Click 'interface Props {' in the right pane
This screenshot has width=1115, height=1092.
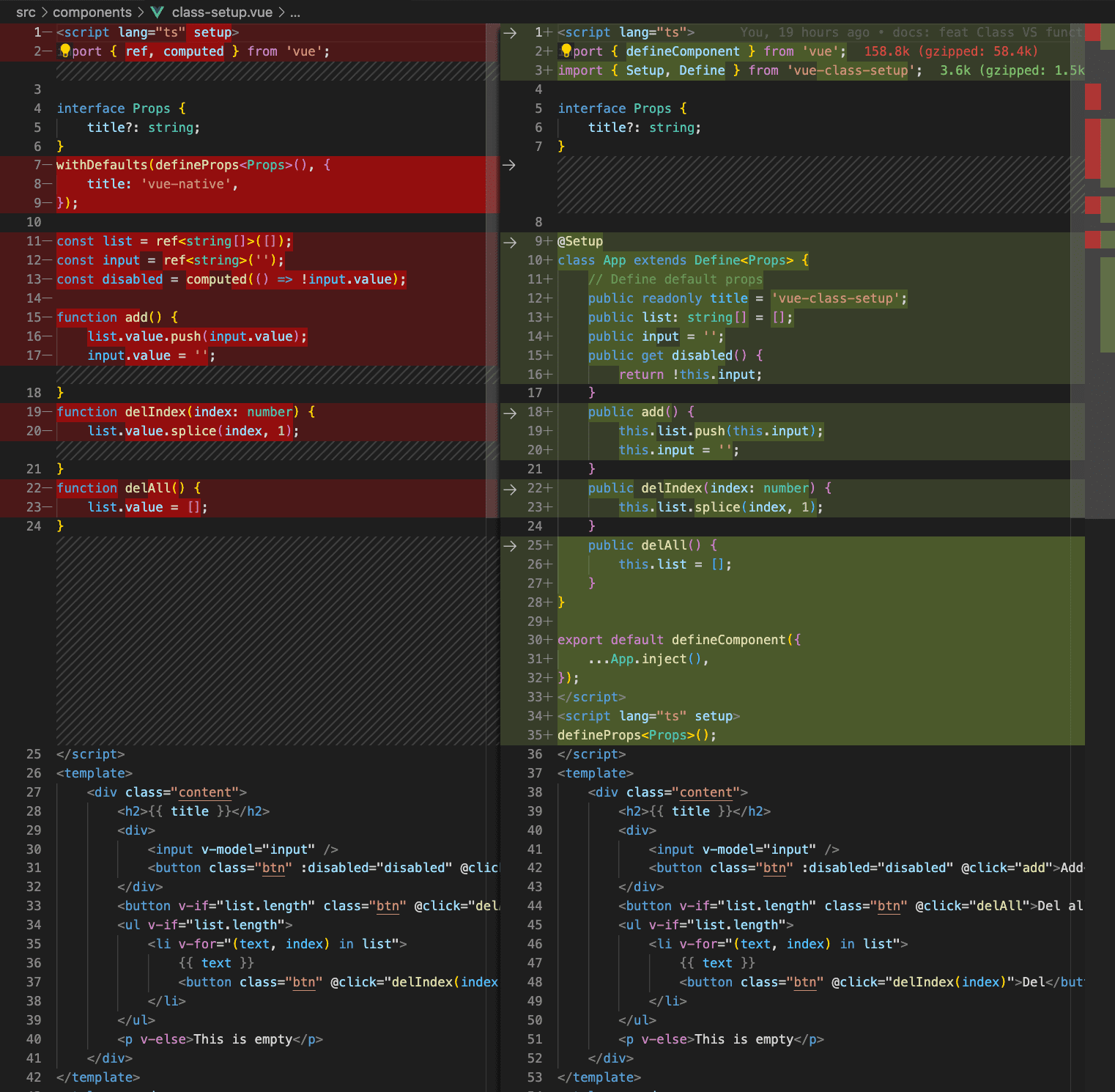coord(623,108)
